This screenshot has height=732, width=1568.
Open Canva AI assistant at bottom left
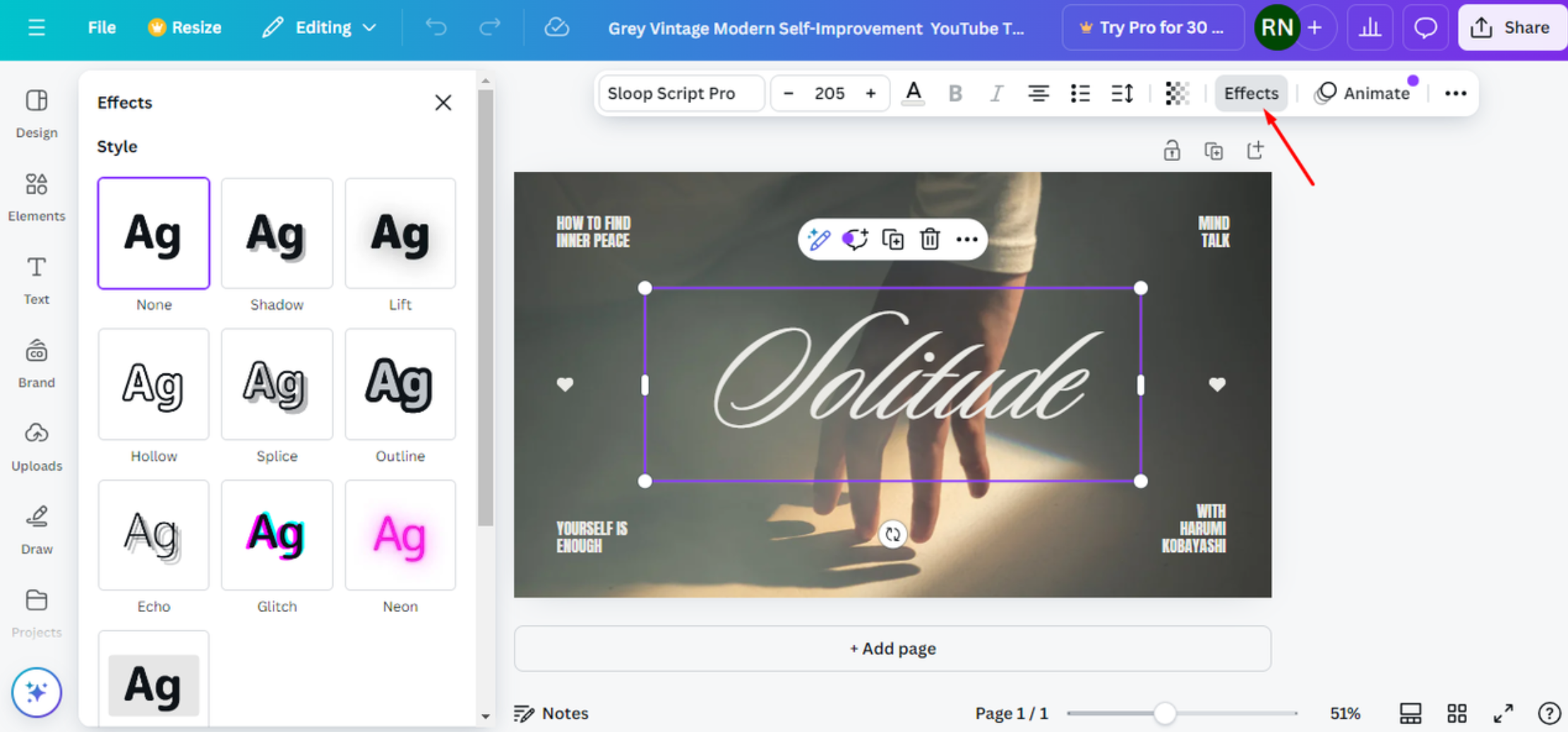click(x=36, y=692)
